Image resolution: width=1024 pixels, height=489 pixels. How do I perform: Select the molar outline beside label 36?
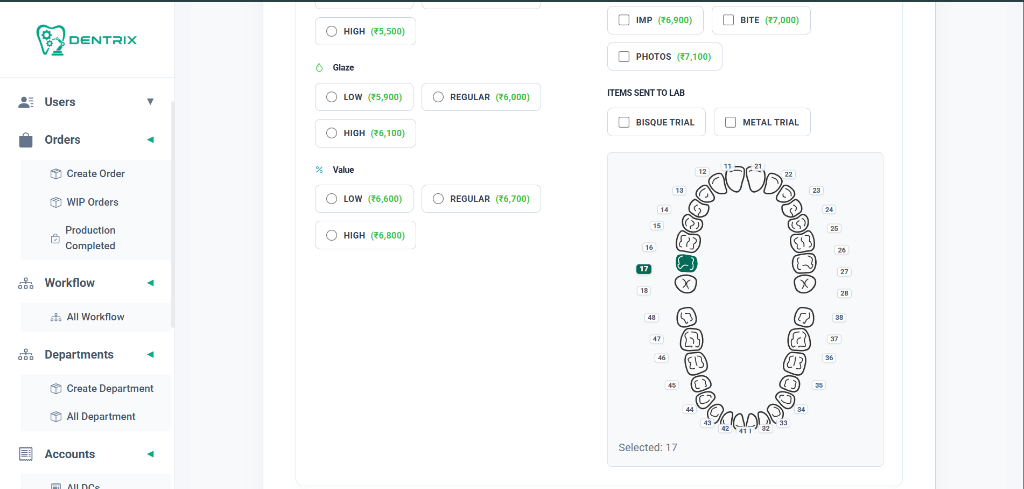(x=795, y=362)
